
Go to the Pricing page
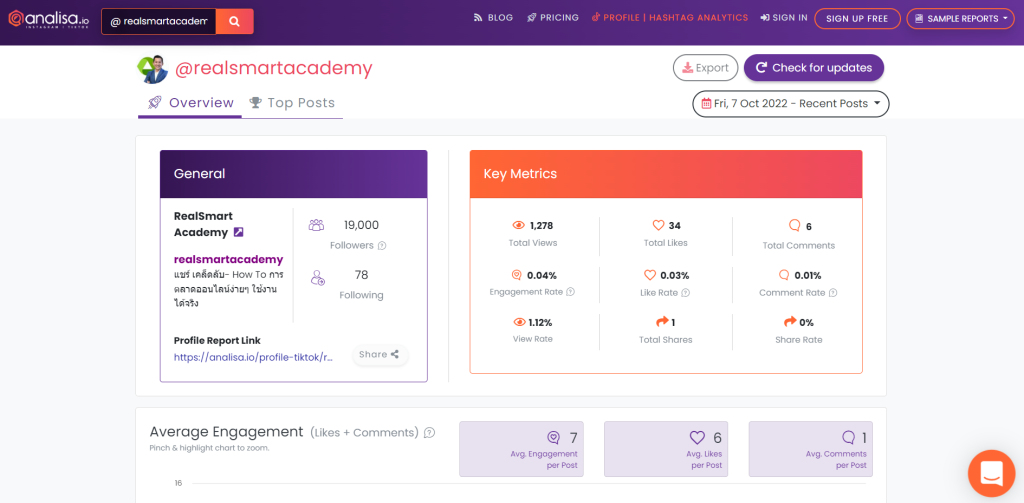click(x=553, y=18)
